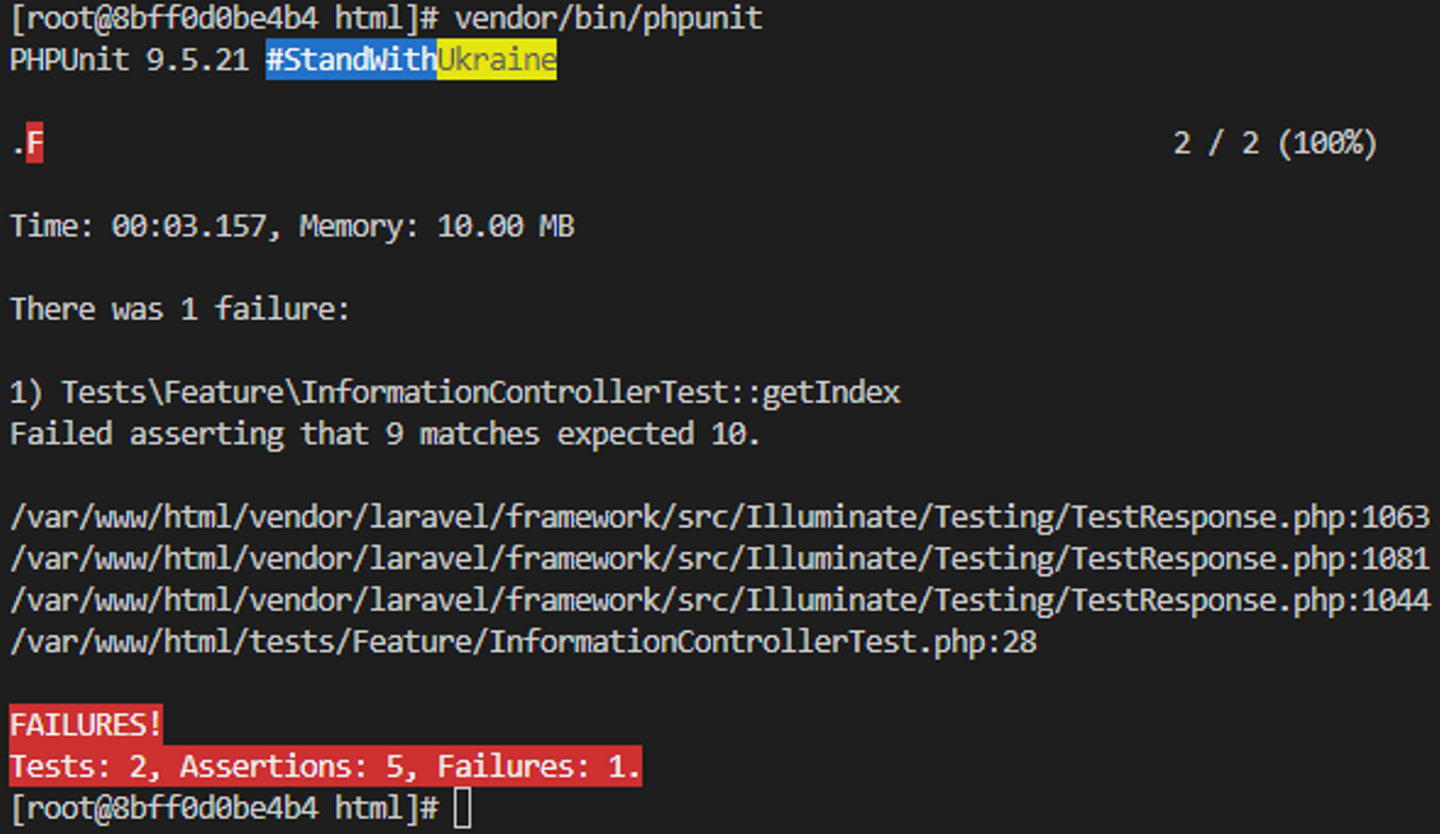This screenshot has height=834, width=1440.
Task: Open the TestResponse.php:1081 file path link
Action: pos(720,558)
